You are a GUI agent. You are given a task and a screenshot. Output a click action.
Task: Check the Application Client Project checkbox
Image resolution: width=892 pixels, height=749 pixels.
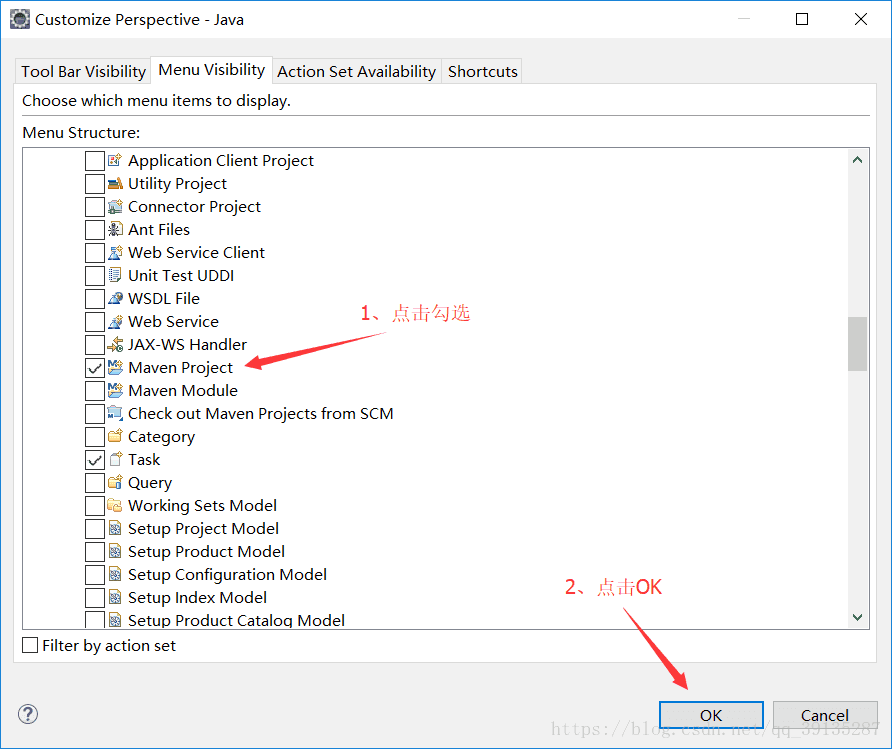pyautogui.click(x=95, y=161)
